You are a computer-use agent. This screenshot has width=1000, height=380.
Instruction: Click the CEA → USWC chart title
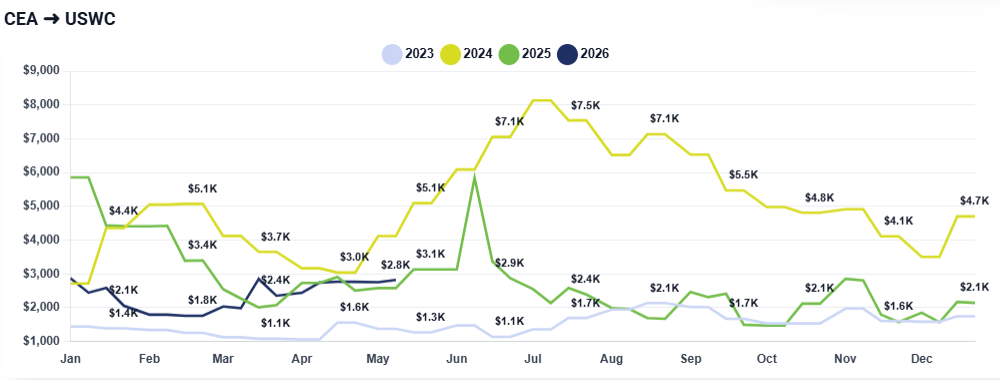pos(59,19)
